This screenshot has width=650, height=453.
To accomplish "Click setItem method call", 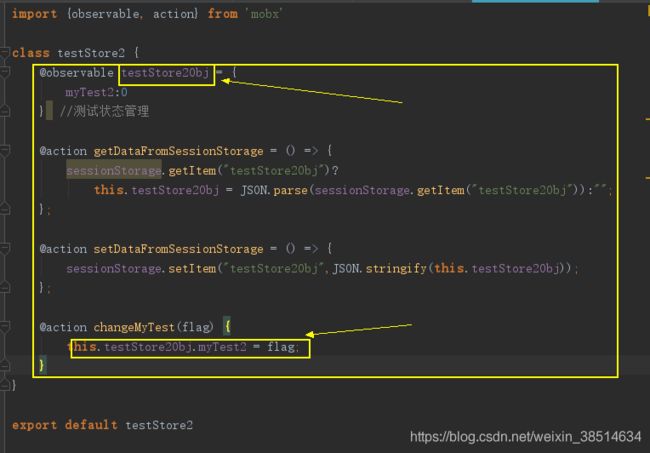I will [192, 269].
